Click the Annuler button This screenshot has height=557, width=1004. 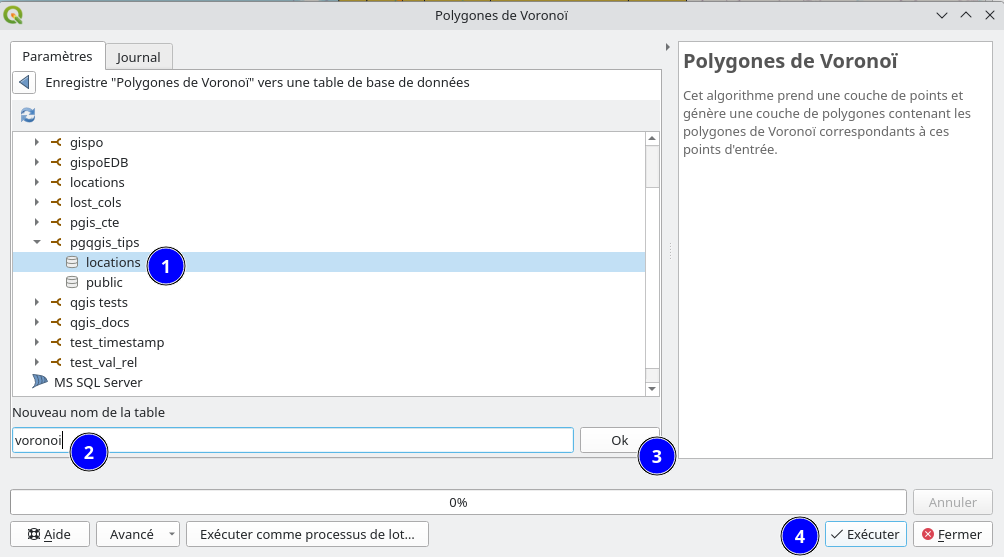pyautogui.click(x=953, y=503)
